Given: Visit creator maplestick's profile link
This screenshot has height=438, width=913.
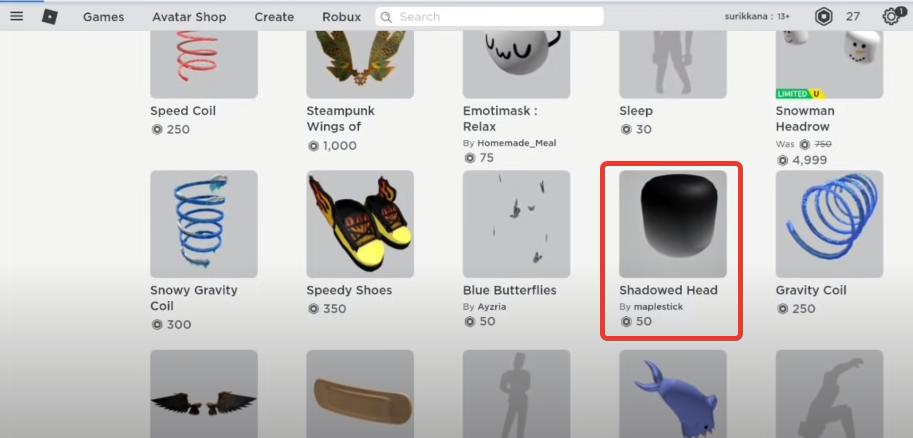Looking at the screenshot, I should pyautogui.click(x=658, y=306).
